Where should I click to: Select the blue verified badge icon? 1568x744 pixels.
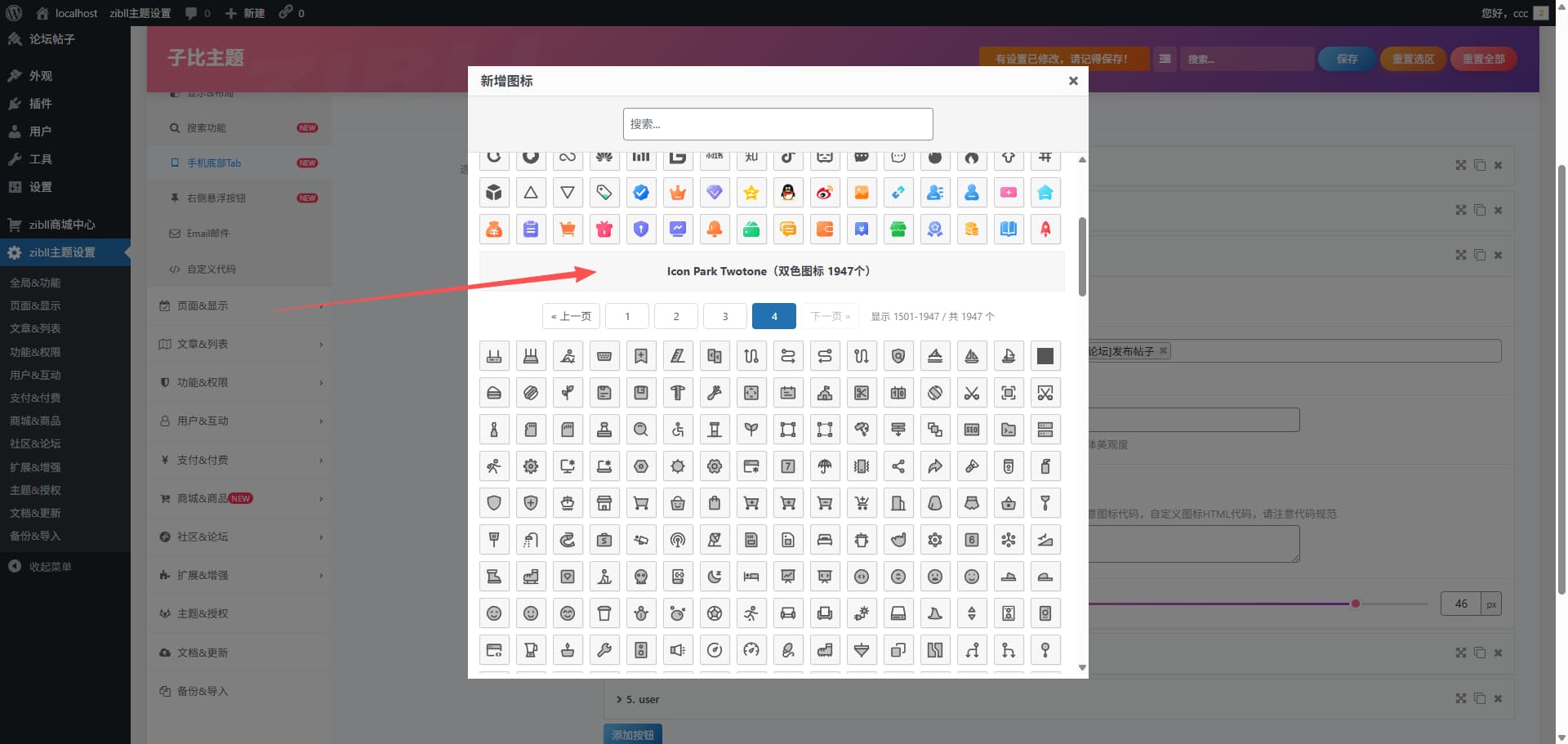click(641, 192)
